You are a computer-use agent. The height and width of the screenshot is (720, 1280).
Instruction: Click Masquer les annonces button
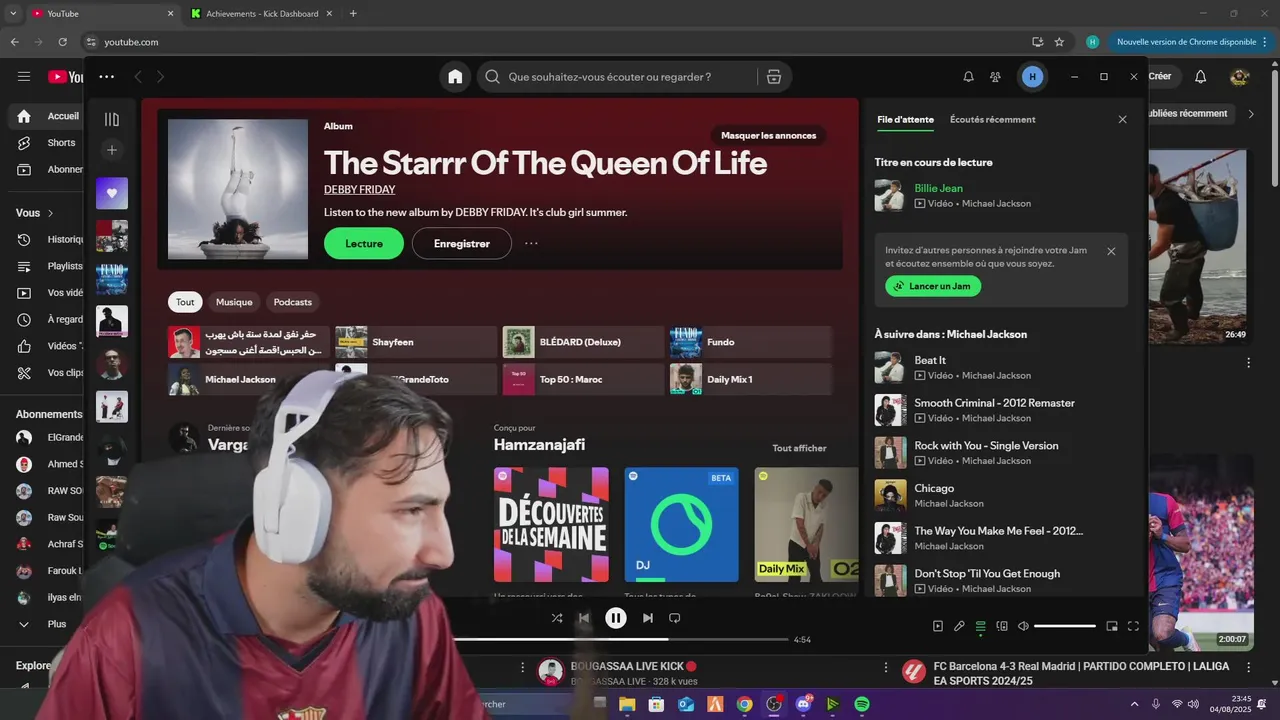(x=768, y=135)
